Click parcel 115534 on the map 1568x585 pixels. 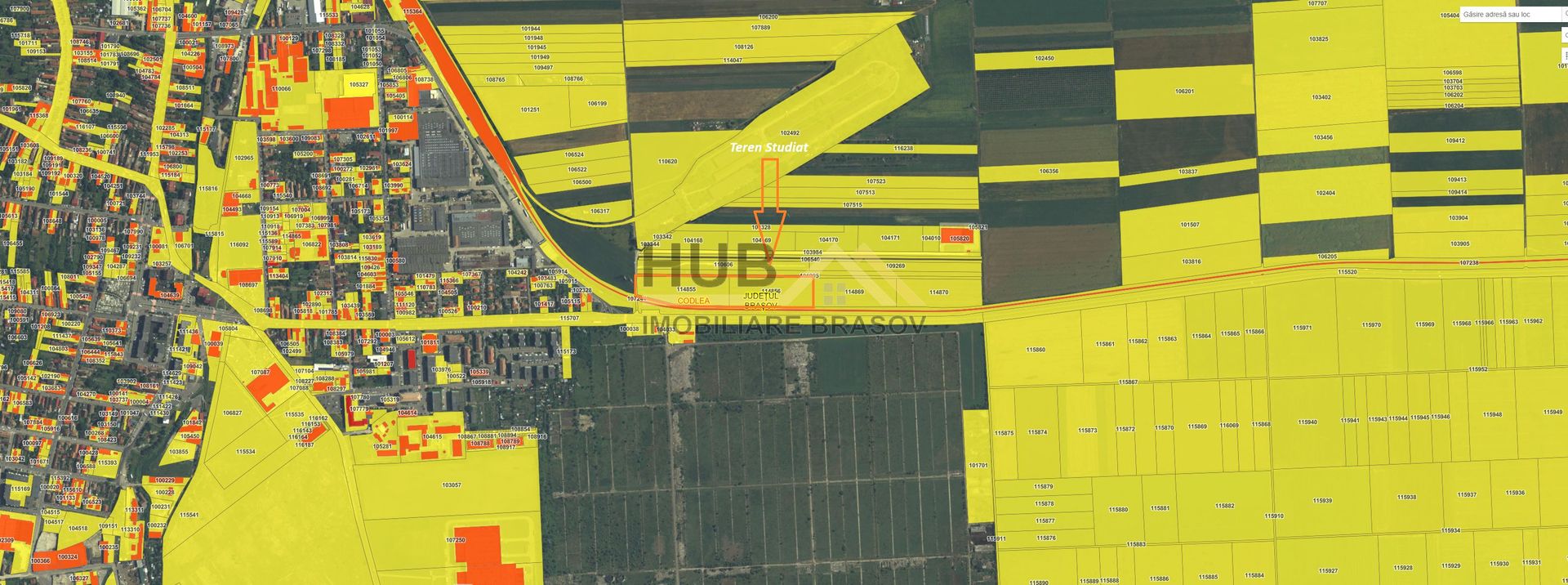coord(245,452)
